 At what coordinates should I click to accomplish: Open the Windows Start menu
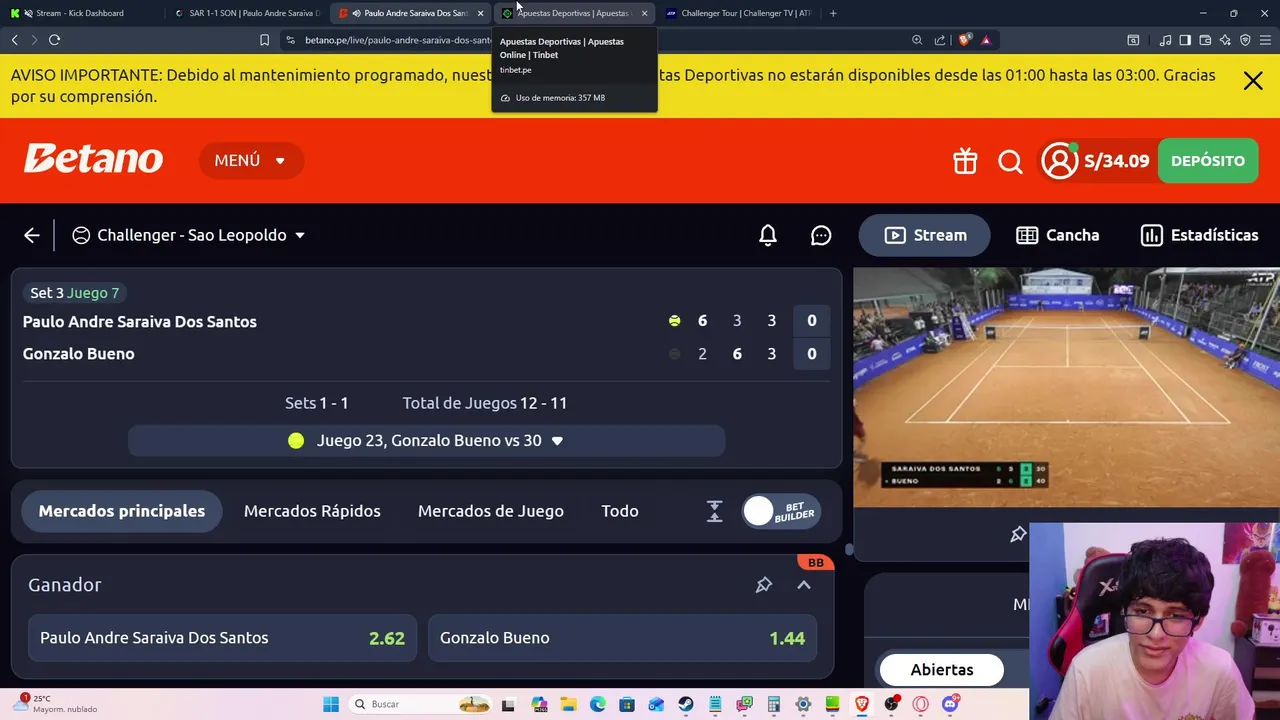(x=331, y=704)
